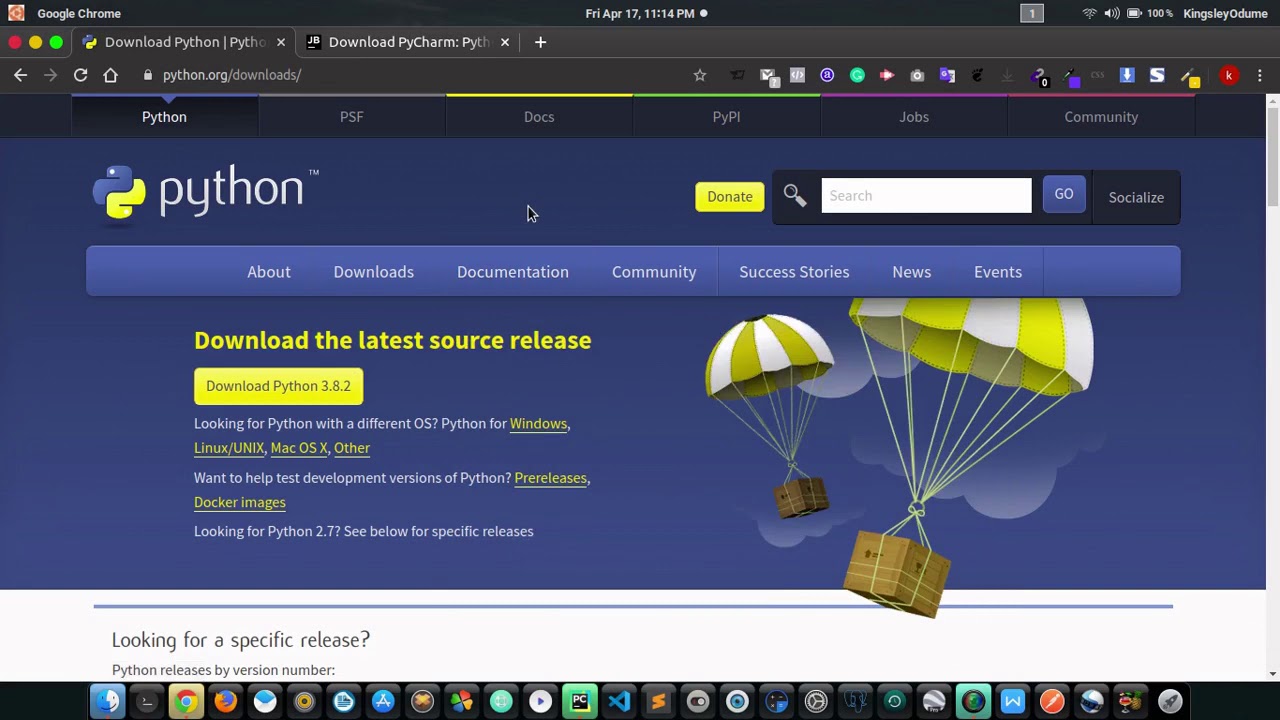Launch Finder from the dock
Screen dimensions: 1280x720
pos(107,701)
